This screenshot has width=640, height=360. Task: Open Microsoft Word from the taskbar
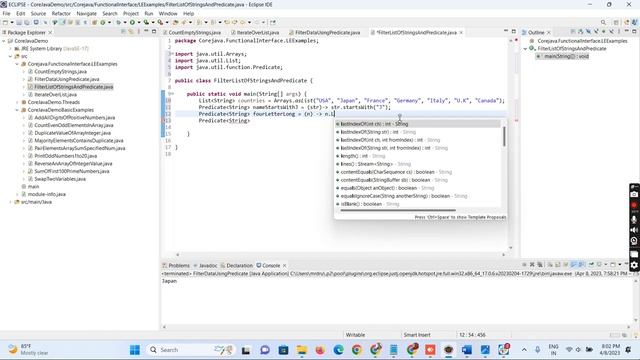[x=467, y=350]
